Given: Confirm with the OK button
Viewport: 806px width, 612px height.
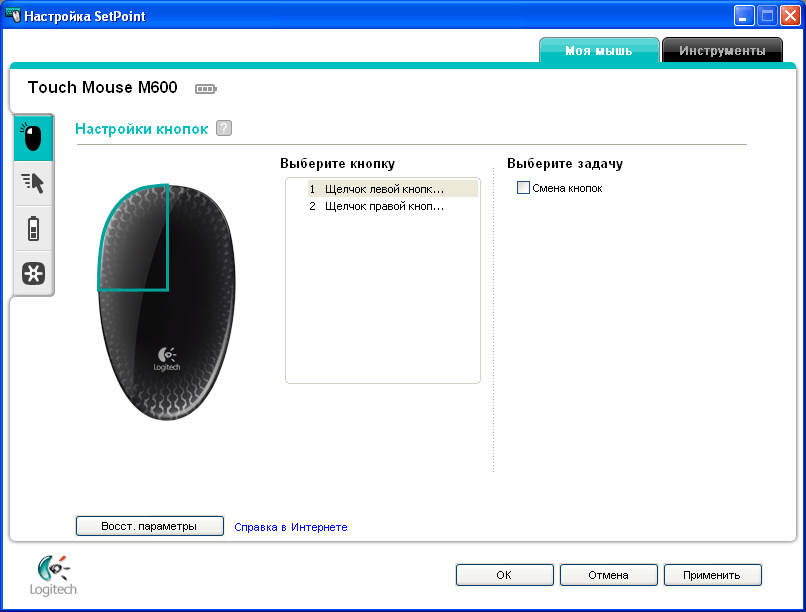Looking at the screenshot, I should [x=504, y=575].
